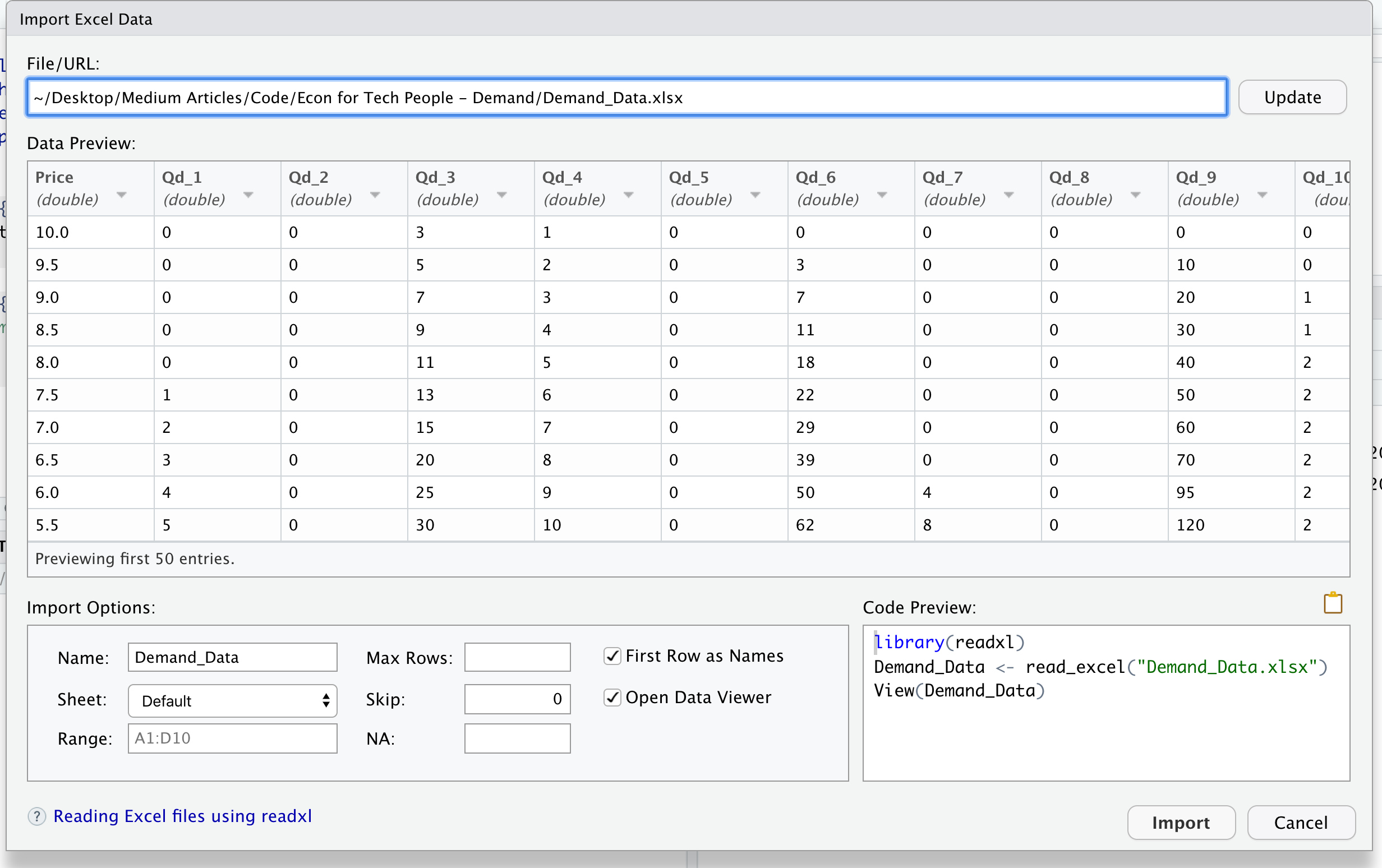
Task: Click the Range field showing A1:D10
Action: [x=232, y=738]
